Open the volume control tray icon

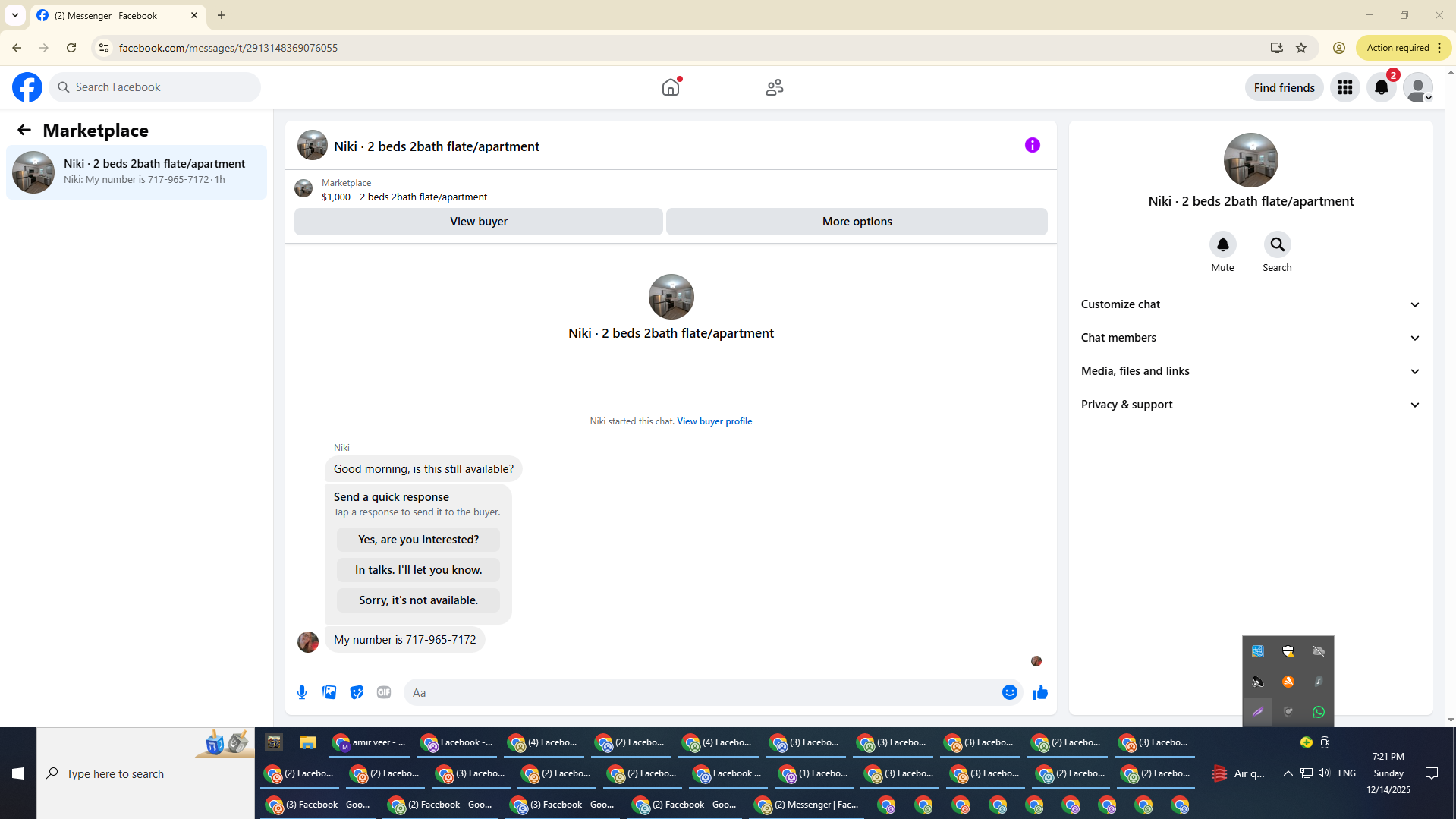pos(1324,773)
